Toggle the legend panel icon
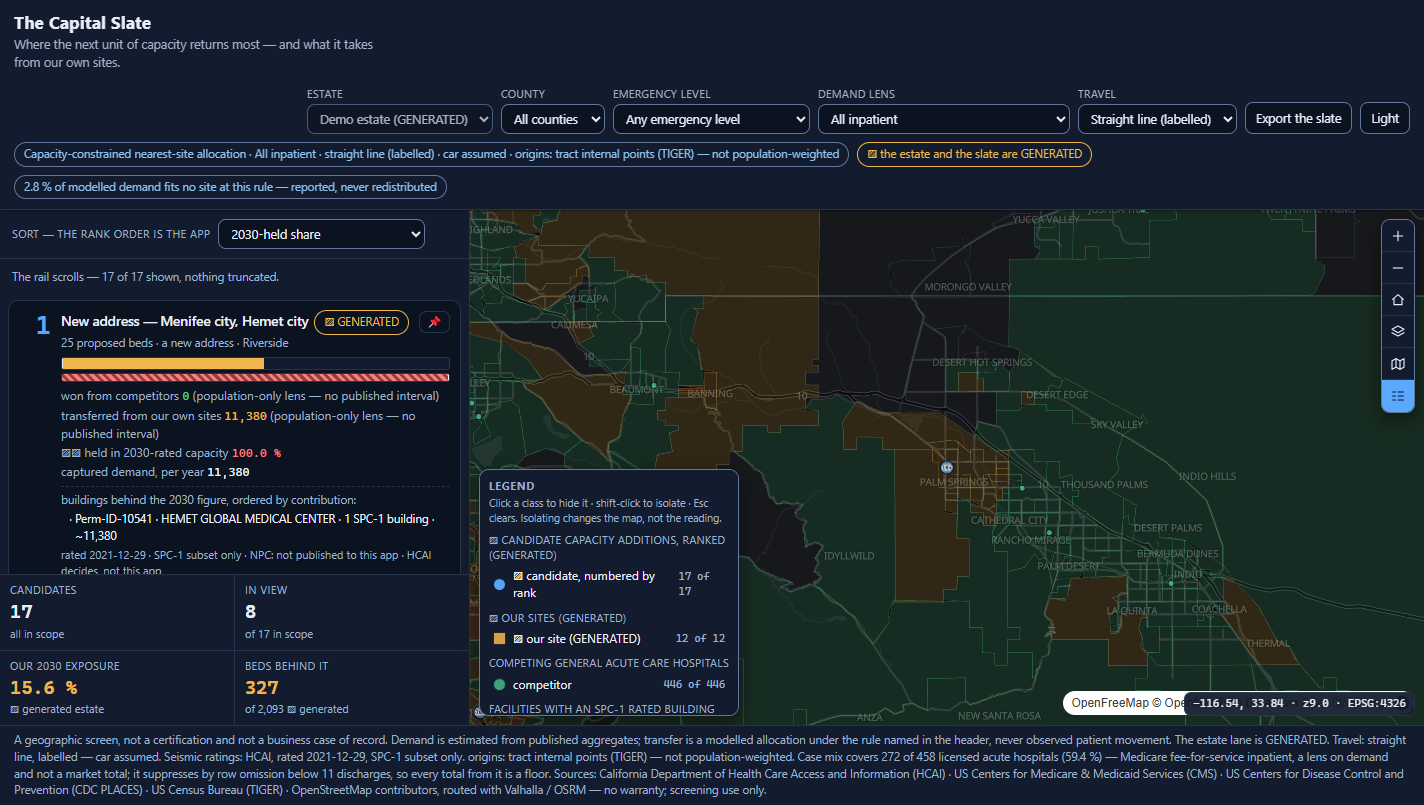This screenshot has height=805, width=1424. click(1397, 396)
